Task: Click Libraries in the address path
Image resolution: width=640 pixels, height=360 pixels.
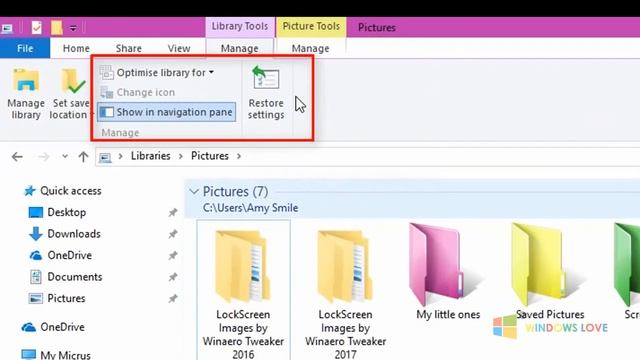Action: click(x=151, y=156)
